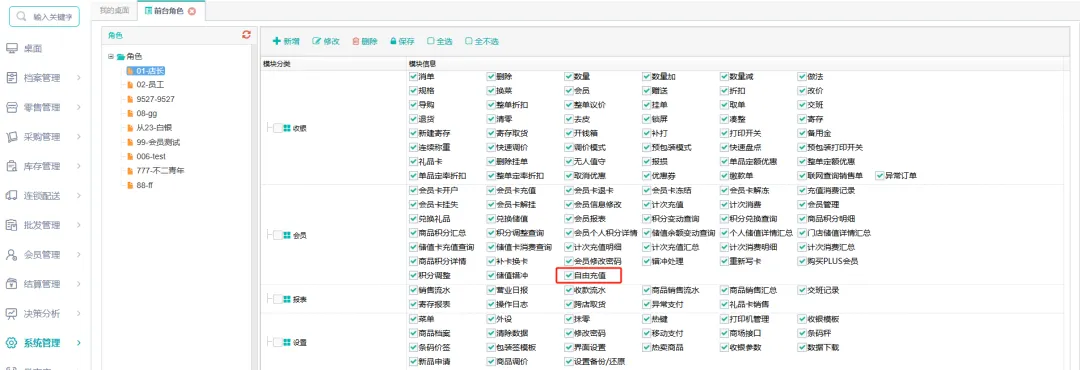The height and width of the screenshot is (370, 1080).
Task: Uncheck the 购买PLUS会员 permission
Action: [802, 262]
